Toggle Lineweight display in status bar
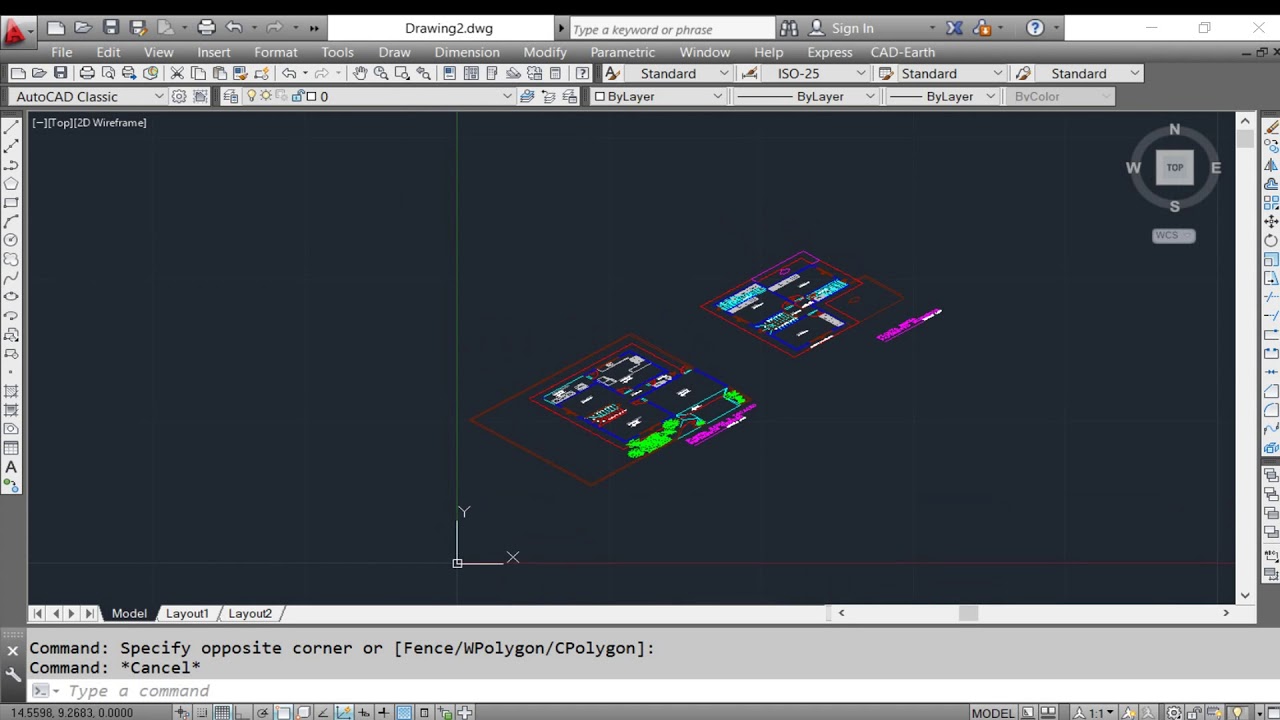This screenshot has width=1280, height=720. click(x=384, y=712)
